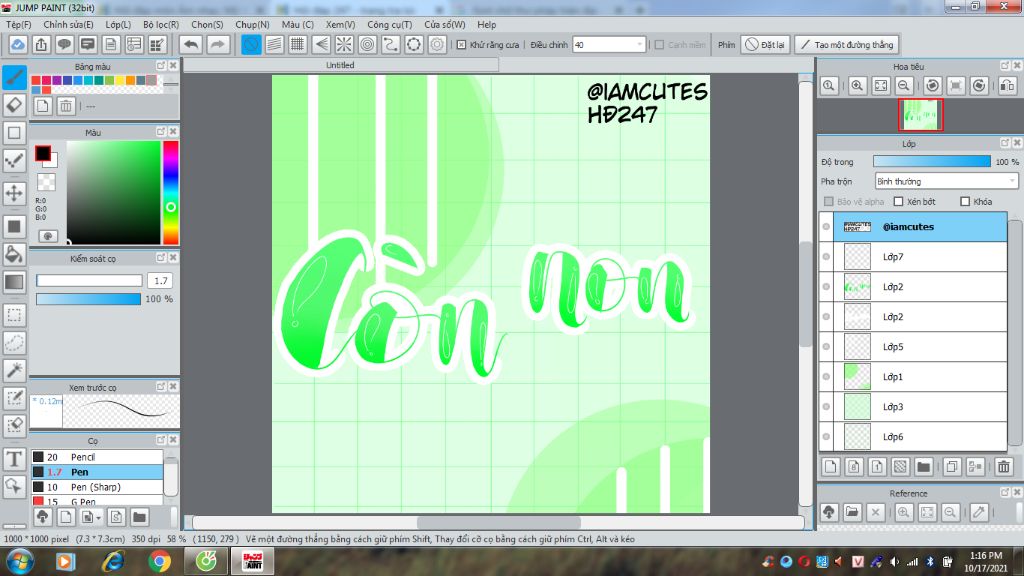The height and width of the screenshot is (576, 1024).
Task: Click Tạo một đường thẳng button
Action: [x=847, y=44]
